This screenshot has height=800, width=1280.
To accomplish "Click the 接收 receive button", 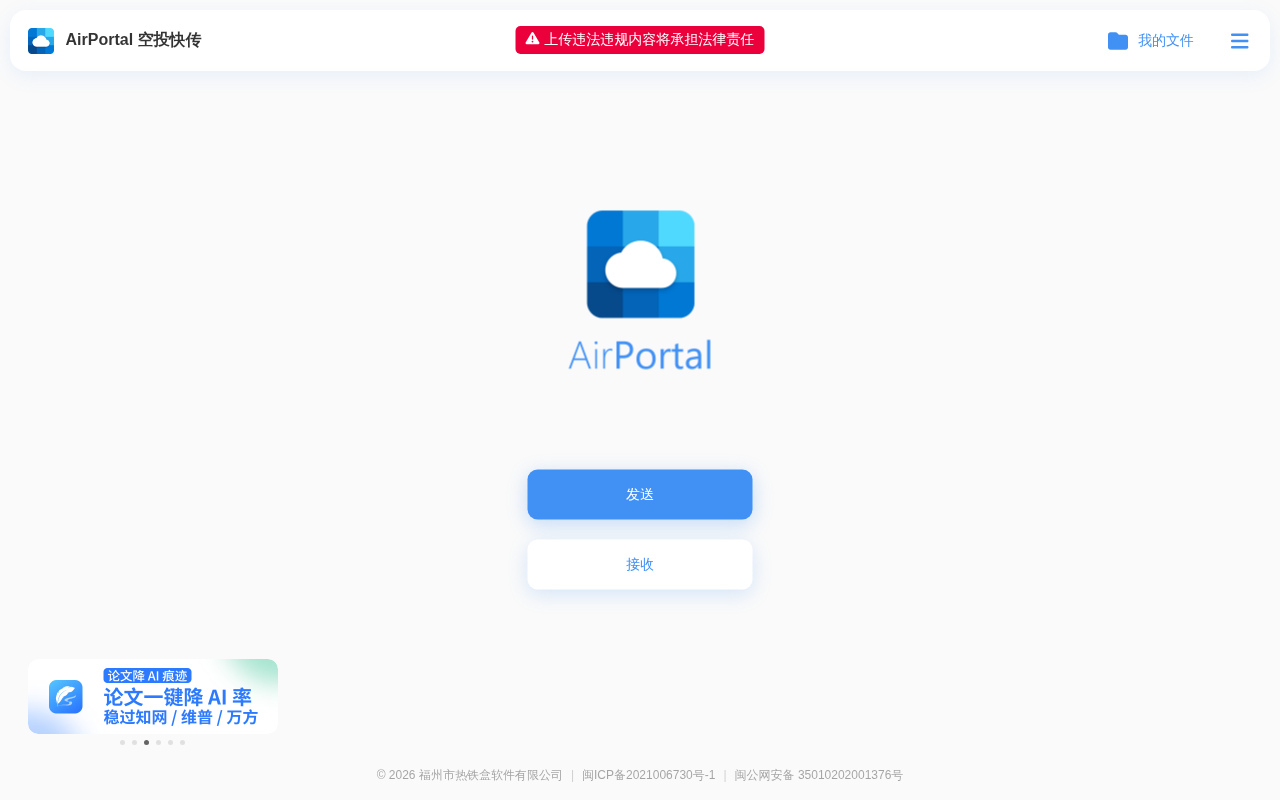I will pos(640,564).
